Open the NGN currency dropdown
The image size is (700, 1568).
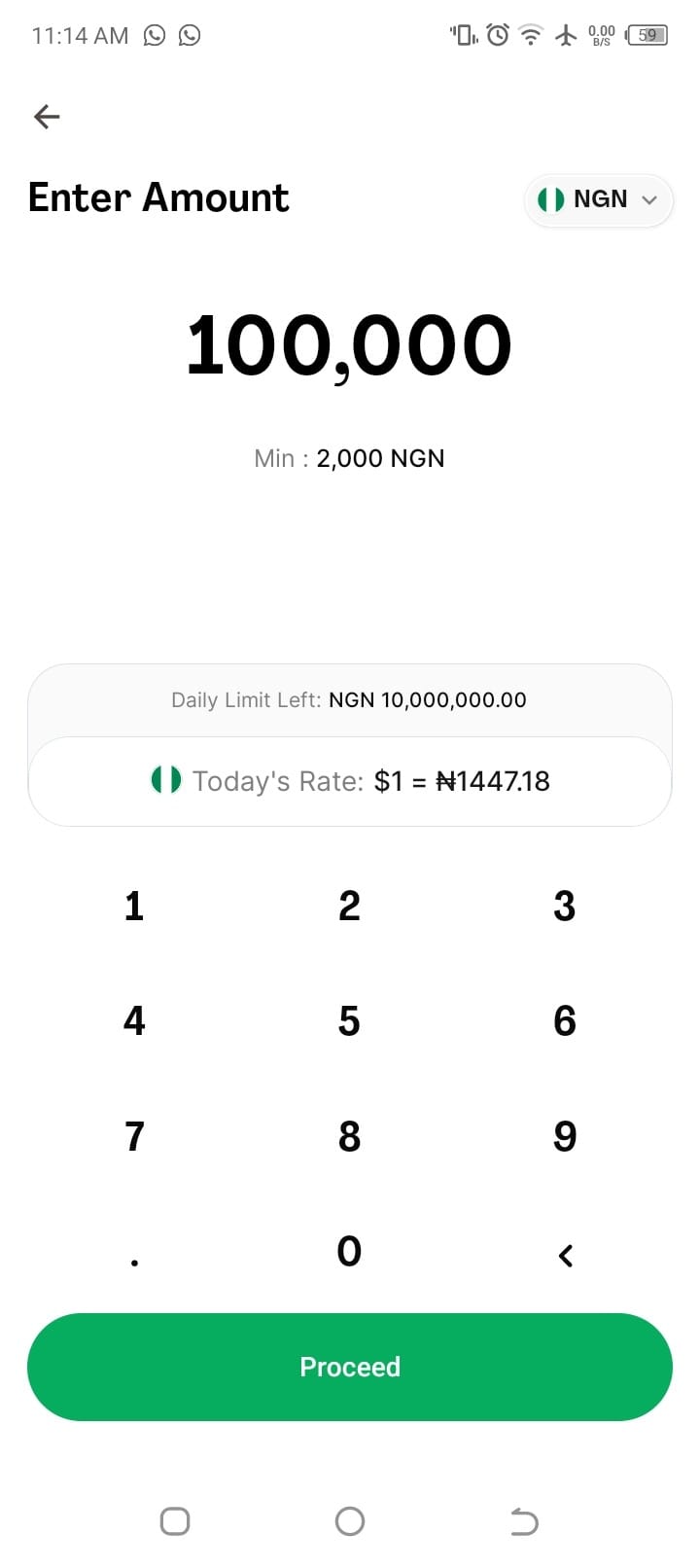[x=598, y=199]
